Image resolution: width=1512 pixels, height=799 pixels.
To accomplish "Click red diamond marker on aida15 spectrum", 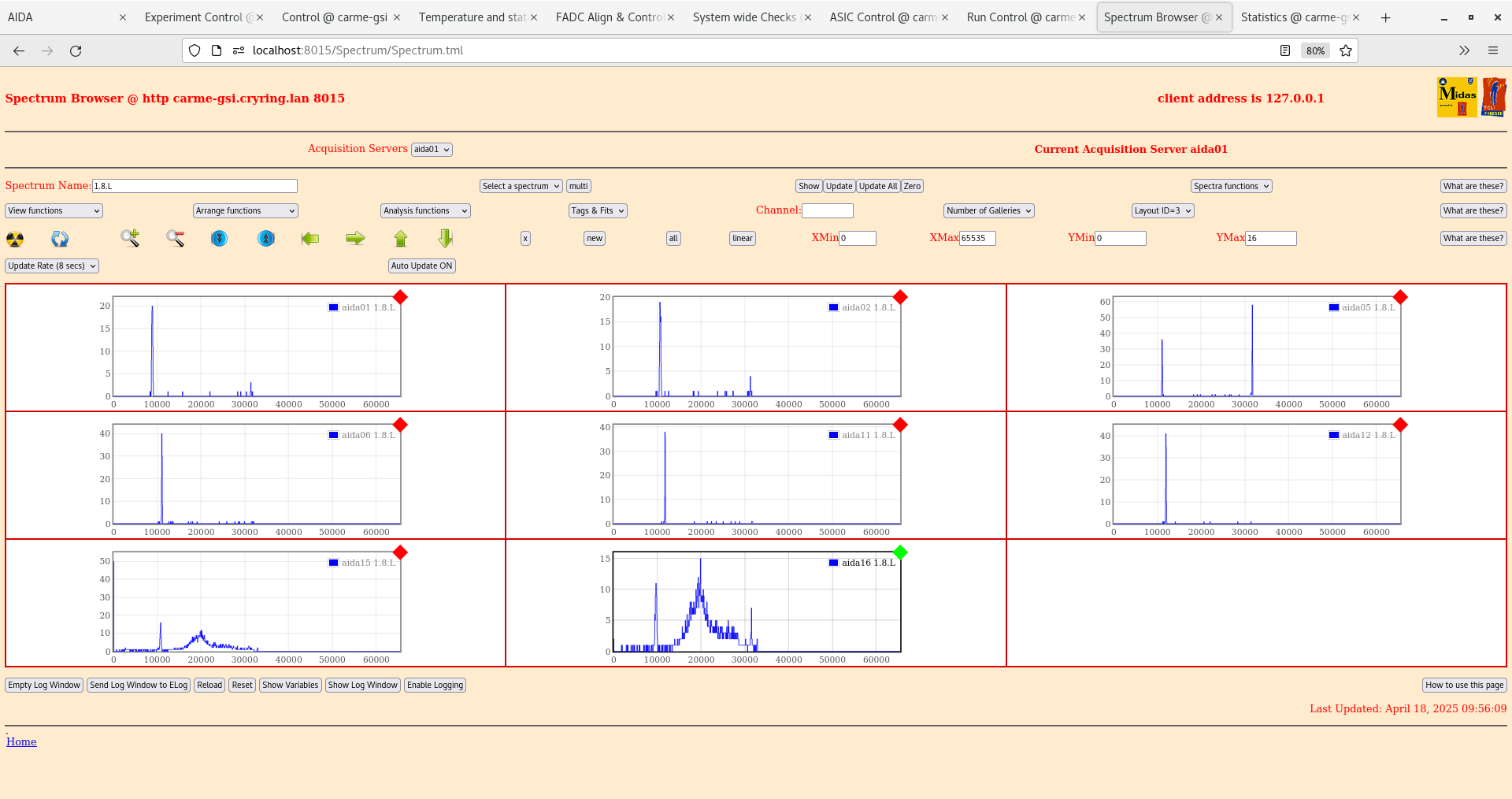I will (400, 552).
